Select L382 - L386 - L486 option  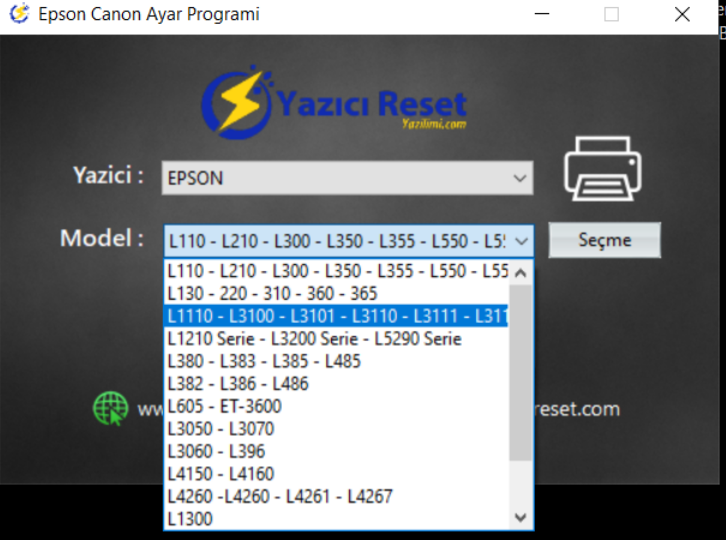337,383
